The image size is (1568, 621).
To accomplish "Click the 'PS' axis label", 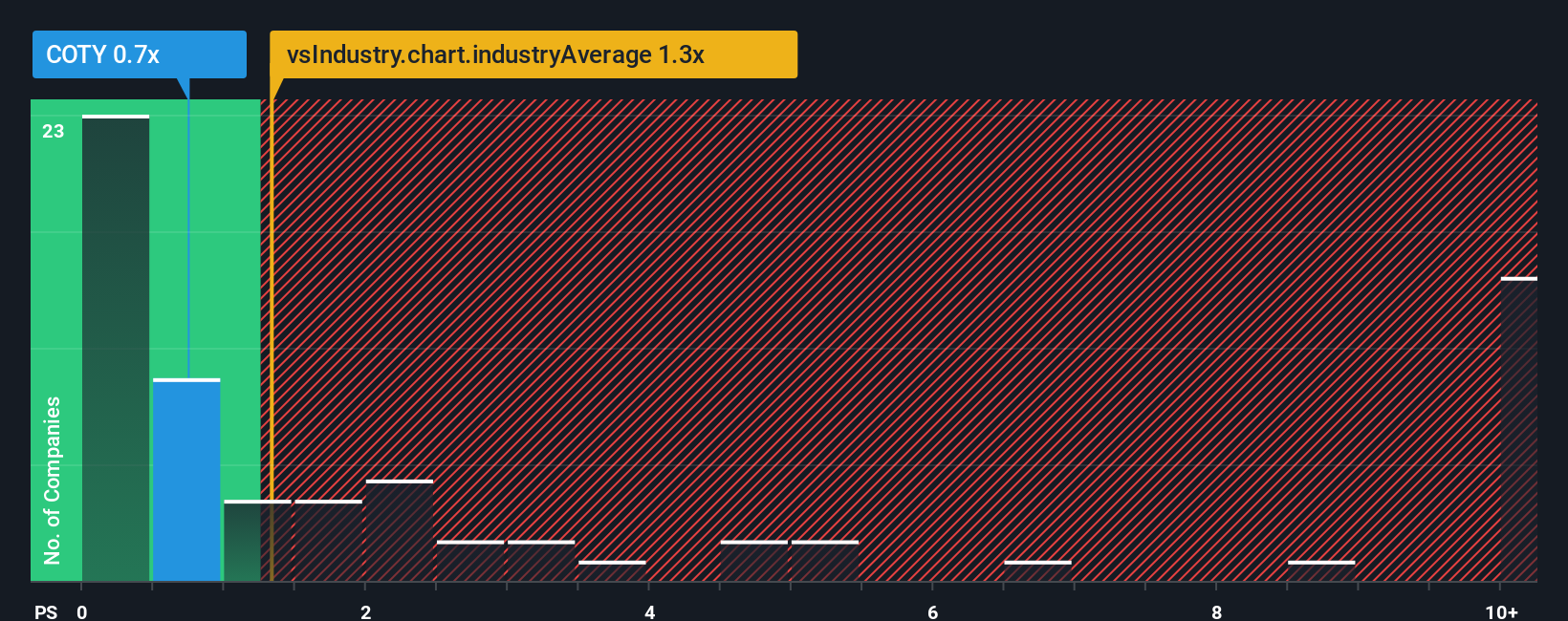I will click(46, 612).
